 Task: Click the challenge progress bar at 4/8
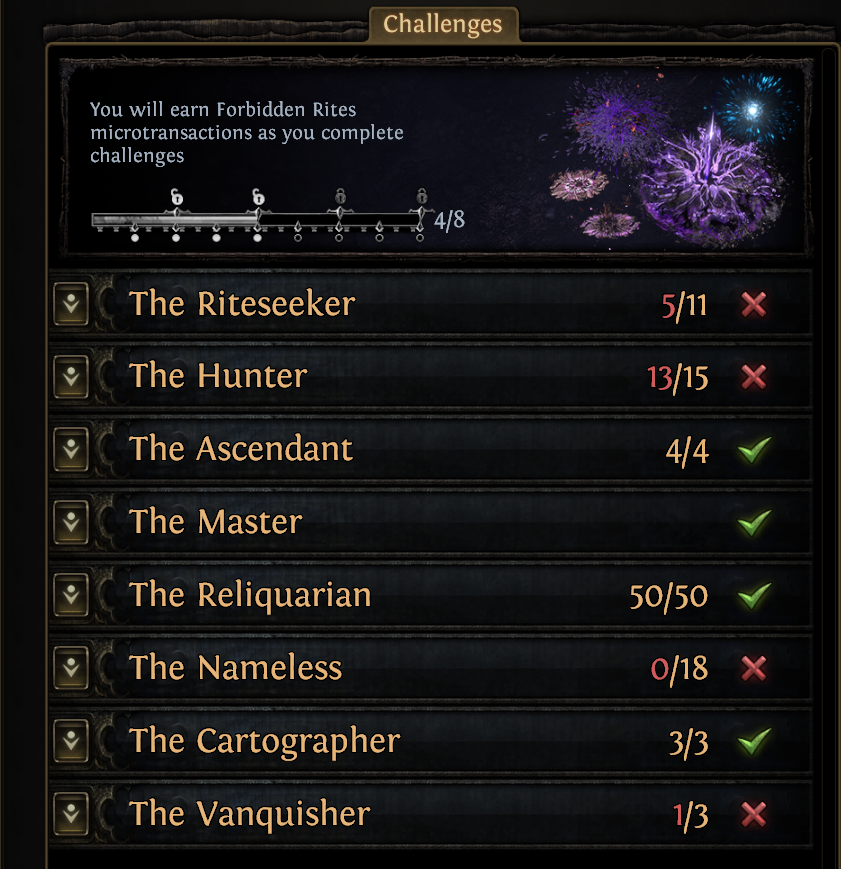257,220
